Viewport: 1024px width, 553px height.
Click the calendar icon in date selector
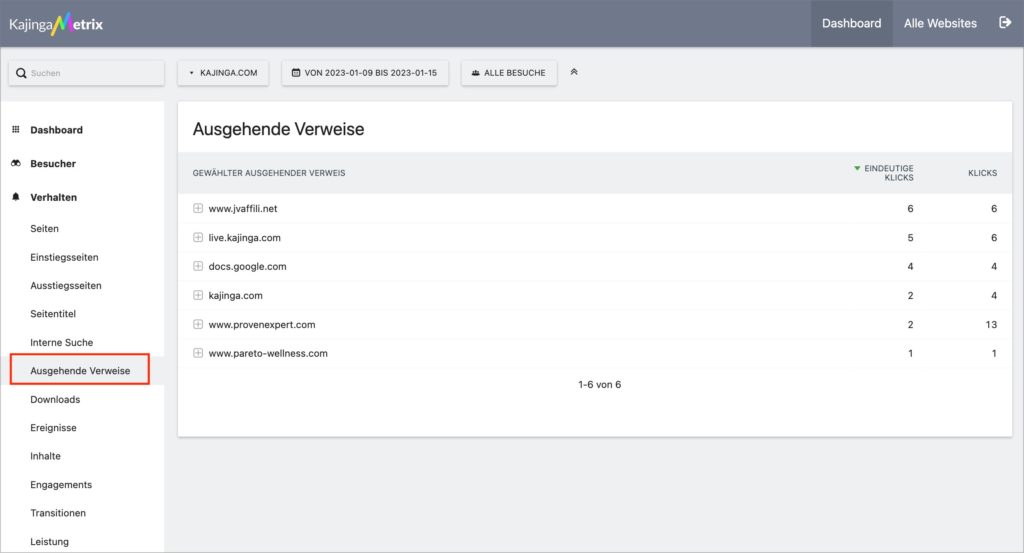pyautogui.click(x=296, y=72)
